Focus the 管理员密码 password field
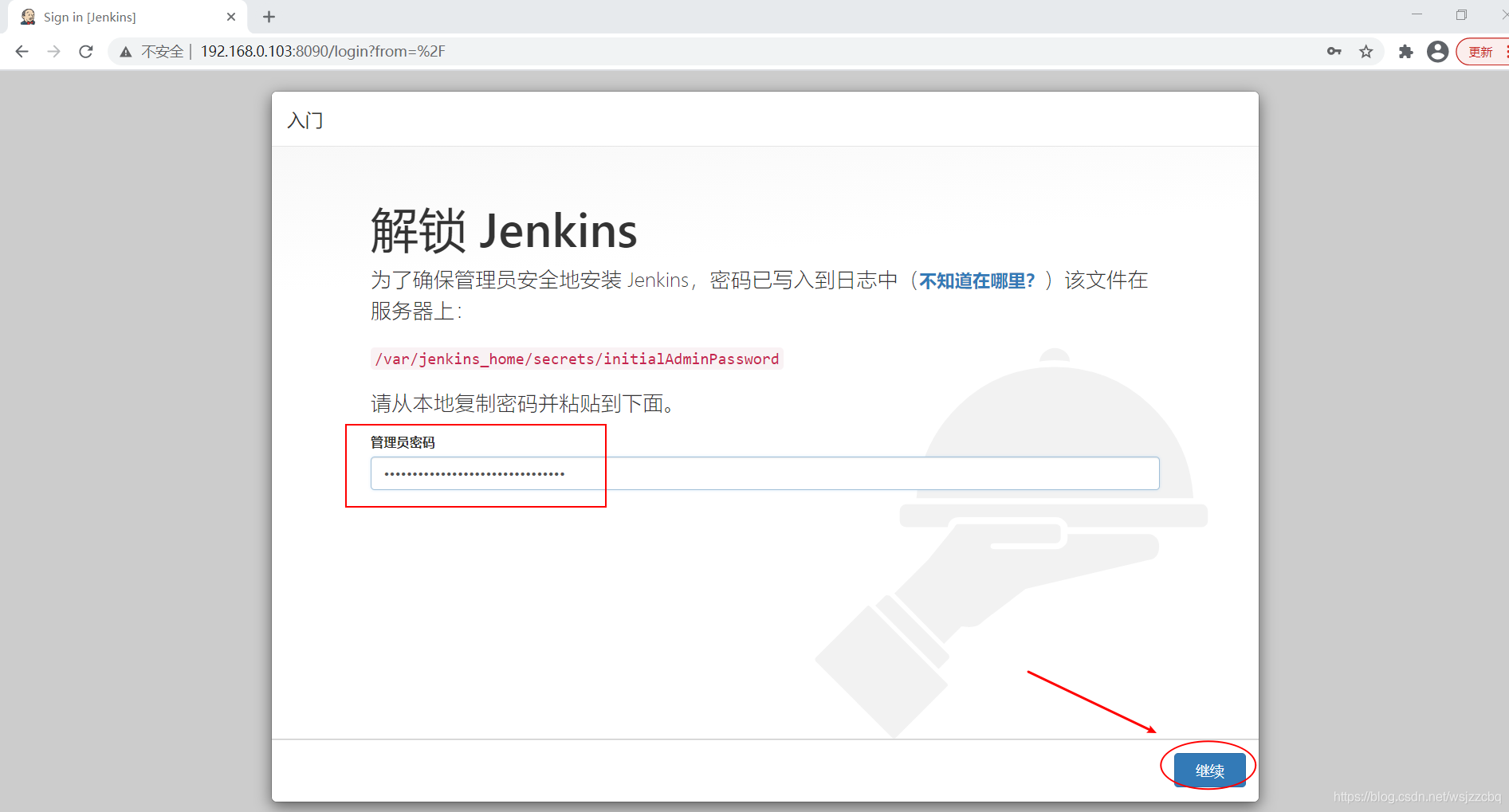 click(764, 473)
